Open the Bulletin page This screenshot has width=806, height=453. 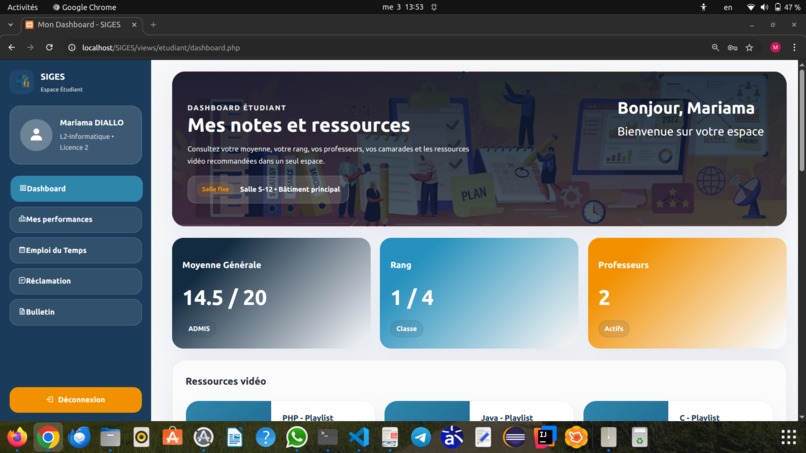76,312
